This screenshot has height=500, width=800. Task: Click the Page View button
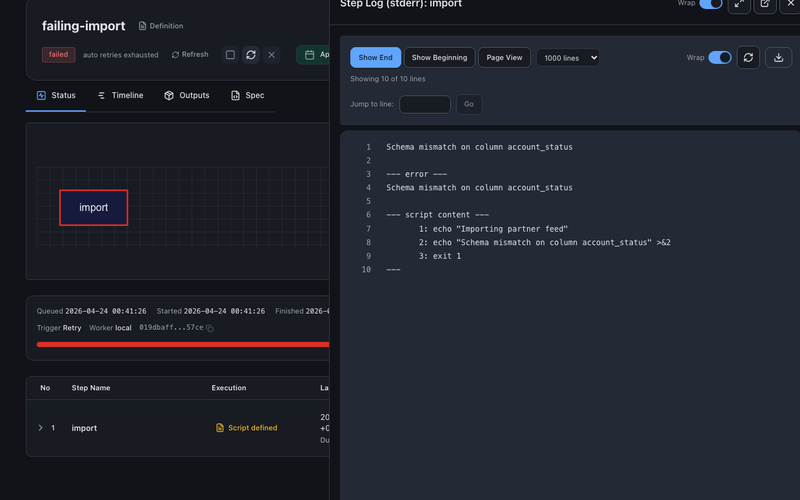(504, 58)
